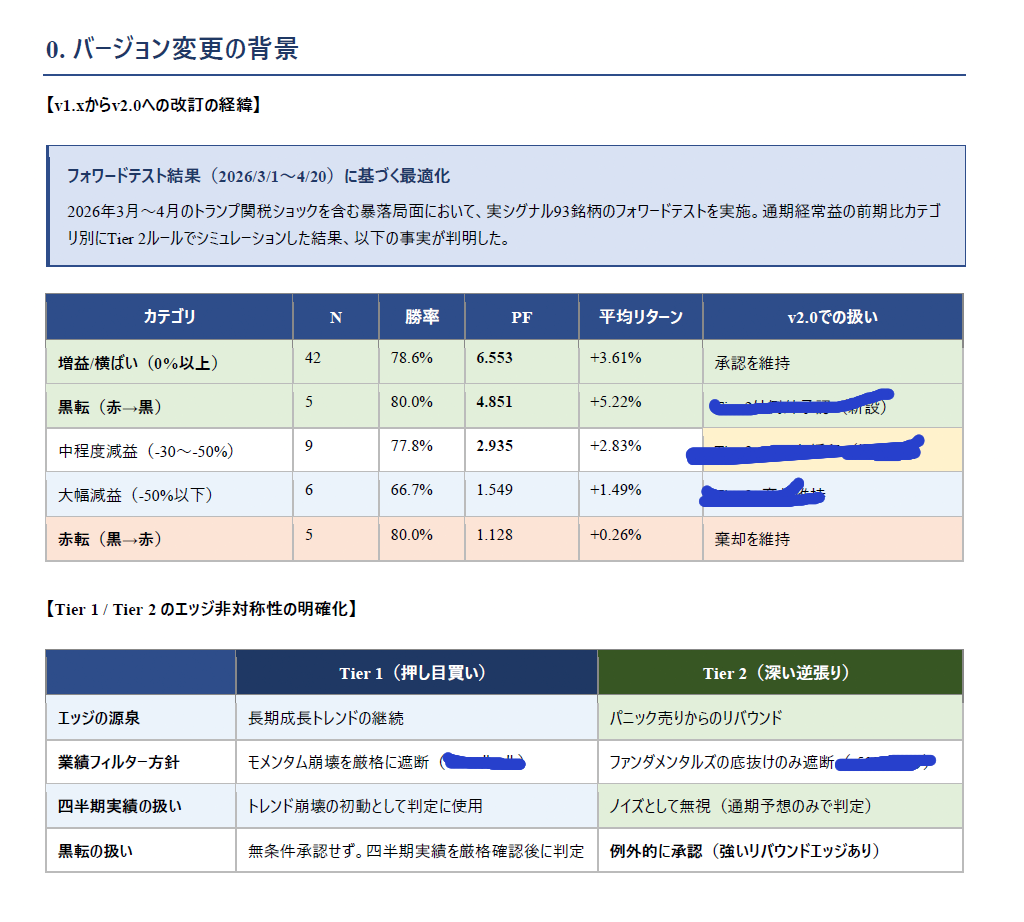Click the average return +5.22%
The width and height of the screenshot is (1024, 922).
(x=615, y=402)
